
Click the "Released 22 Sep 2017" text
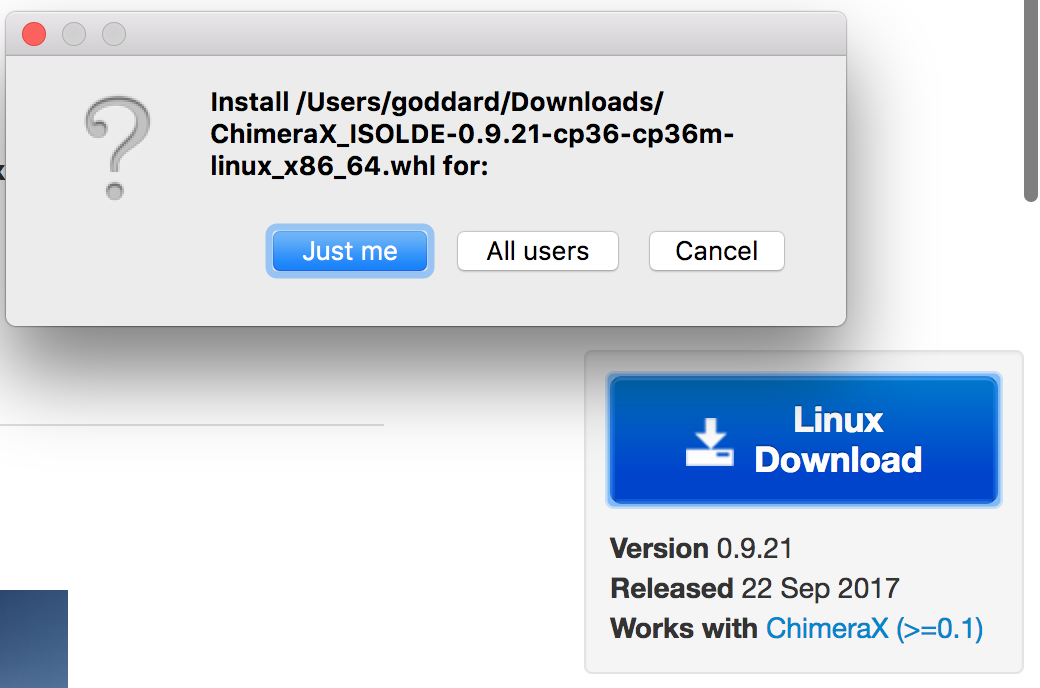754,588
